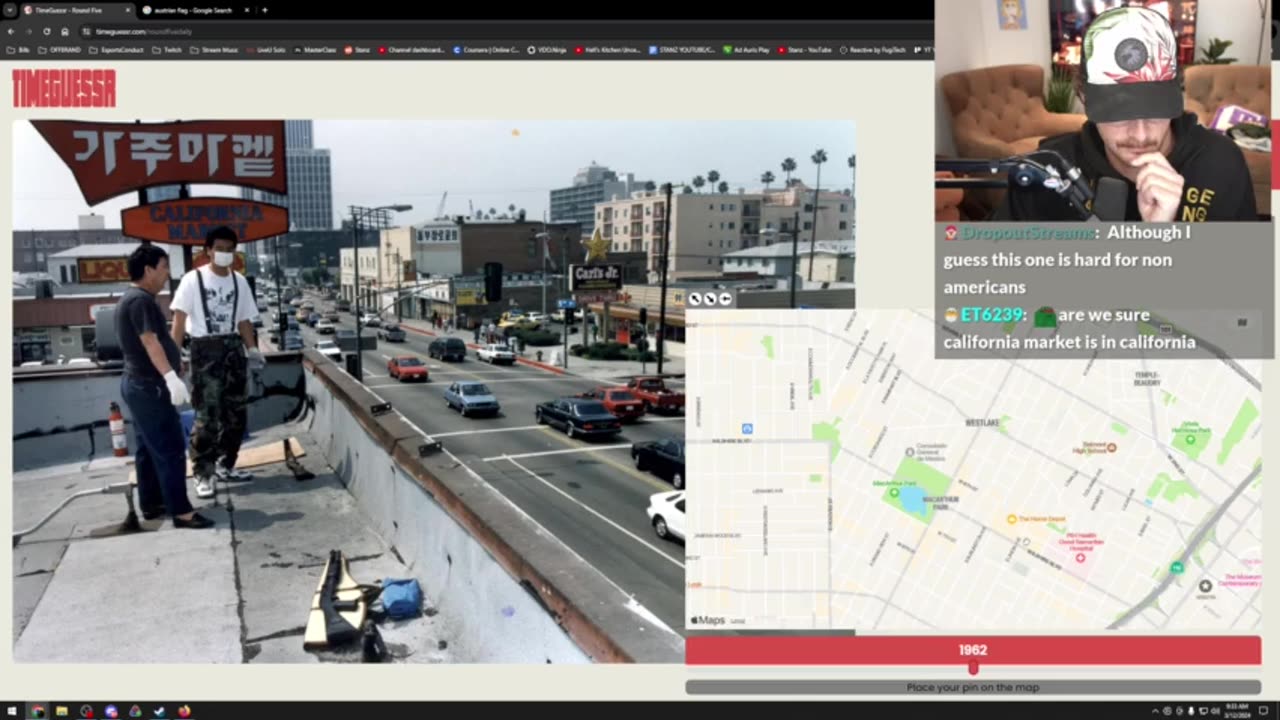Image resolution: width=1280 pixels, height=720 pixels.
Task: Click the 'Place your pin on the map' button
Action: [x=973, y=687]
